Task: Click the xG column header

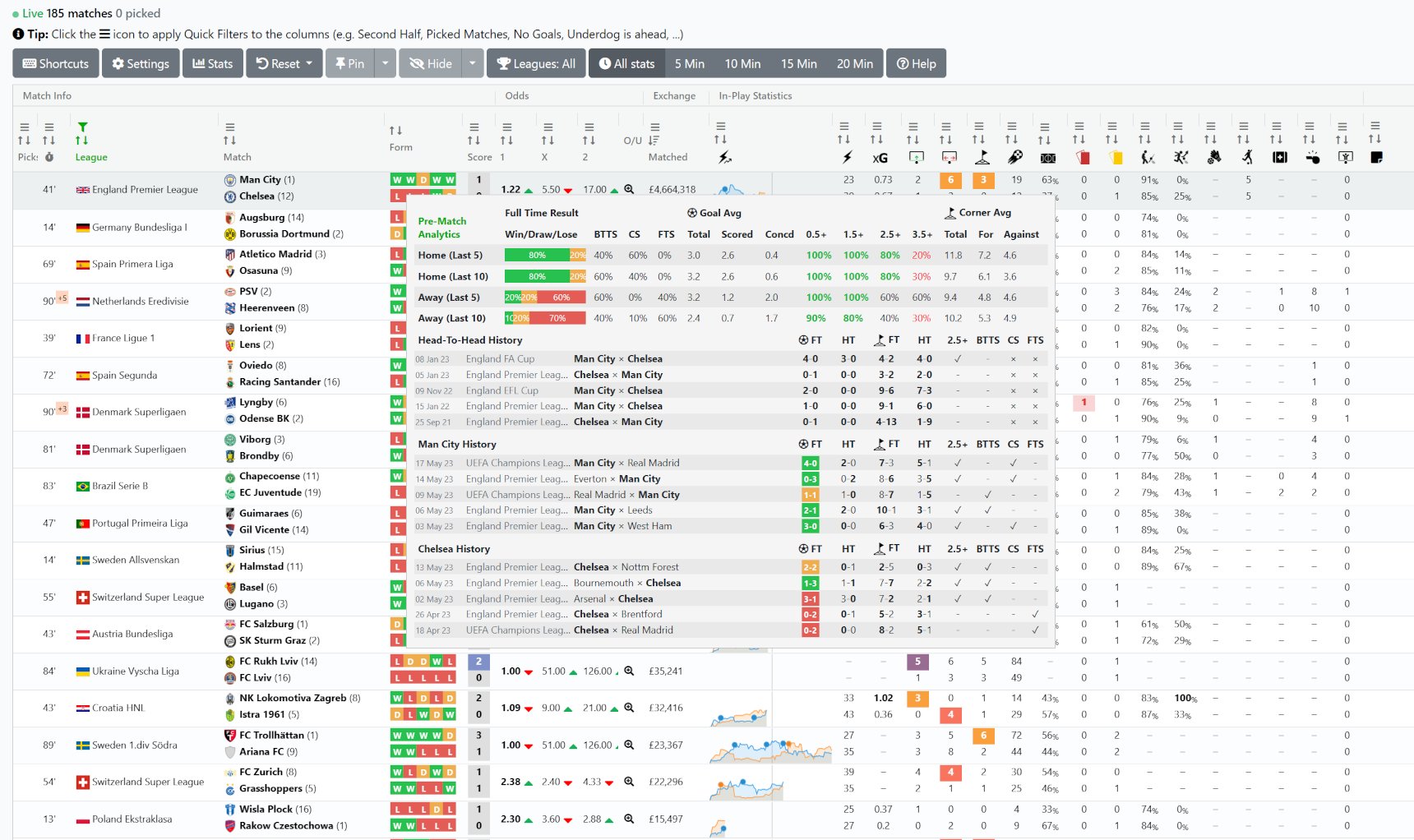Action: pos(880,158)
